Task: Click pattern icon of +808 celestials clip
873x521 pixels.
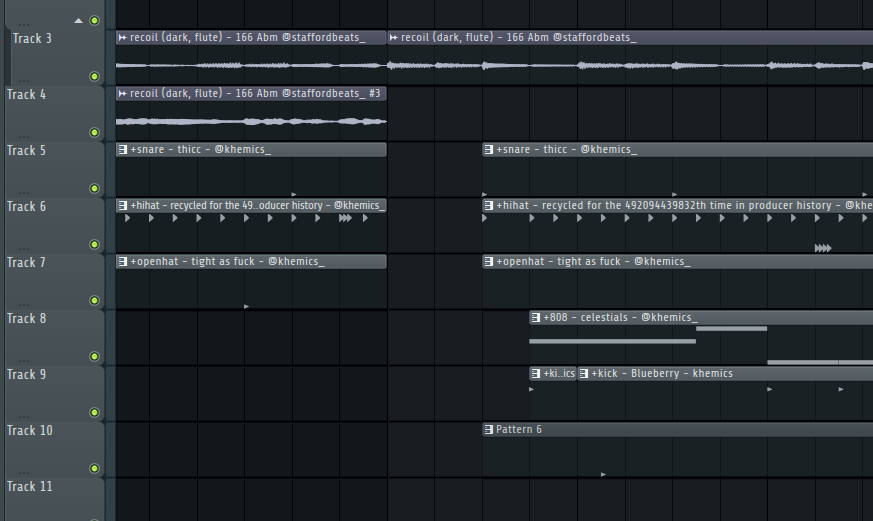Action: (x=536, y=317)
